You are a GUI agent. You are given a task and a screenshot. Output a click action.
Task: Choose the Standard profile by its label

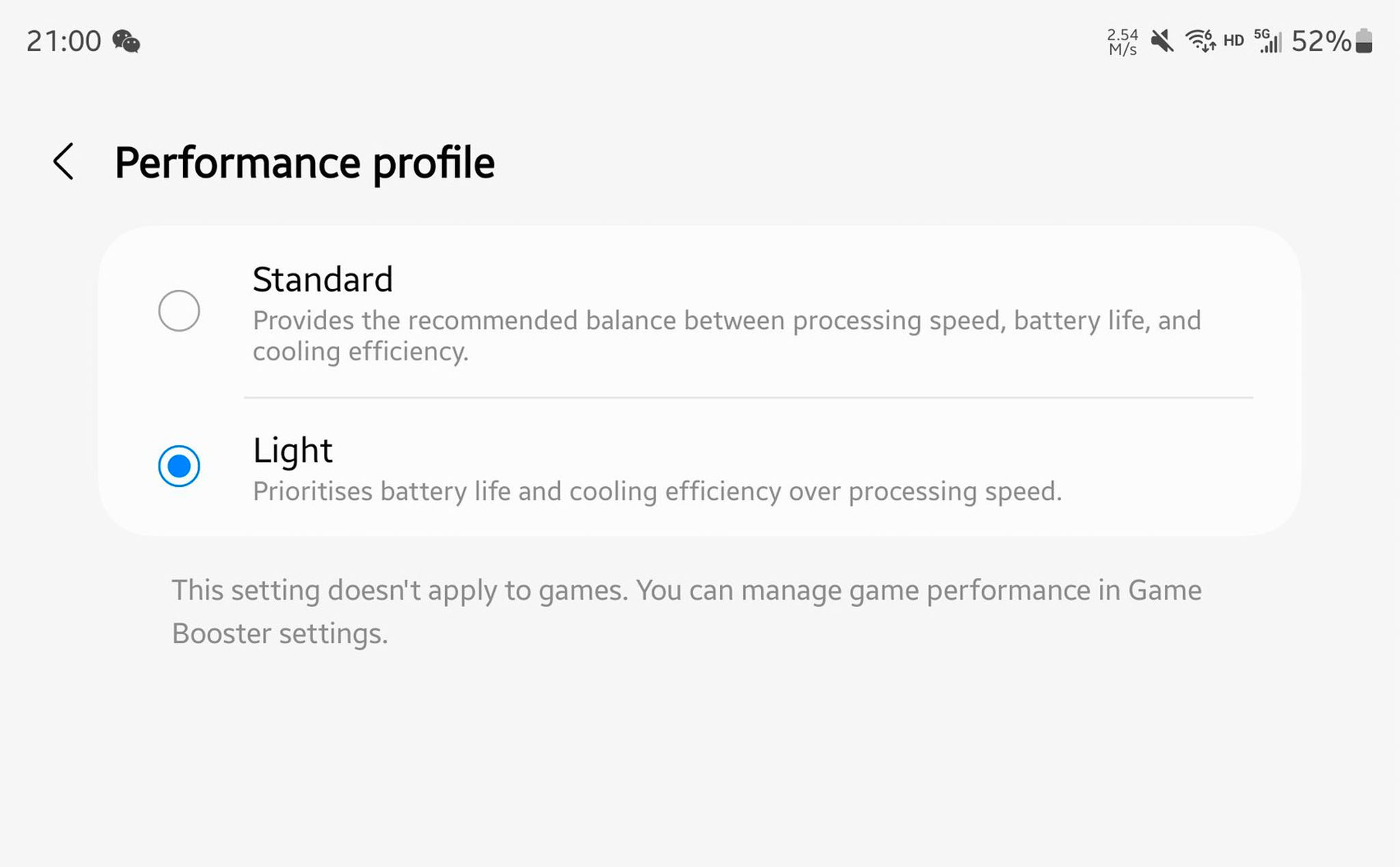(x=323, y=280)
